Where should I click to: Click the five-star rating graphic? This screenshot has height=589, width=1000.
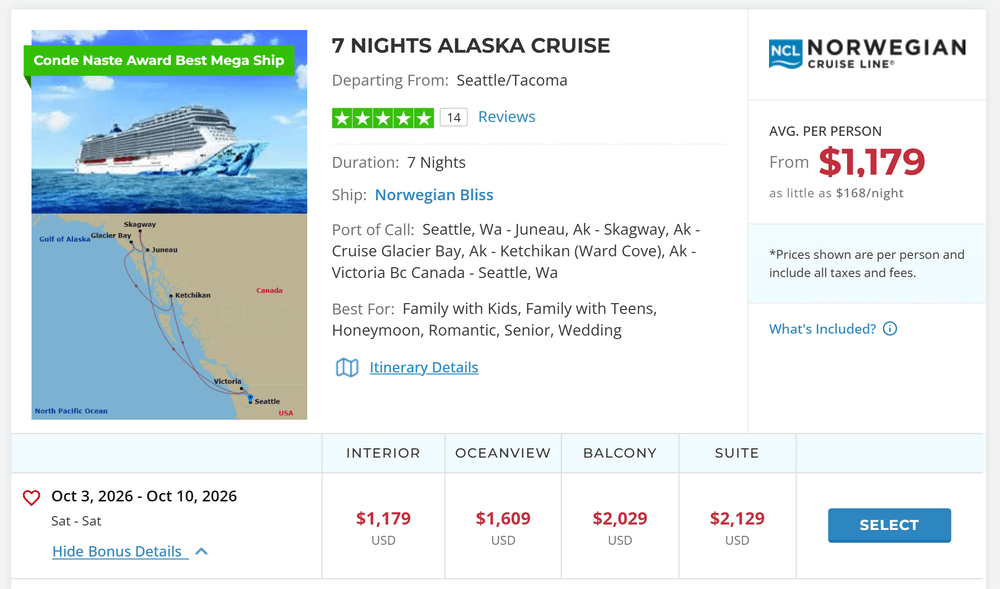[383, 118]
